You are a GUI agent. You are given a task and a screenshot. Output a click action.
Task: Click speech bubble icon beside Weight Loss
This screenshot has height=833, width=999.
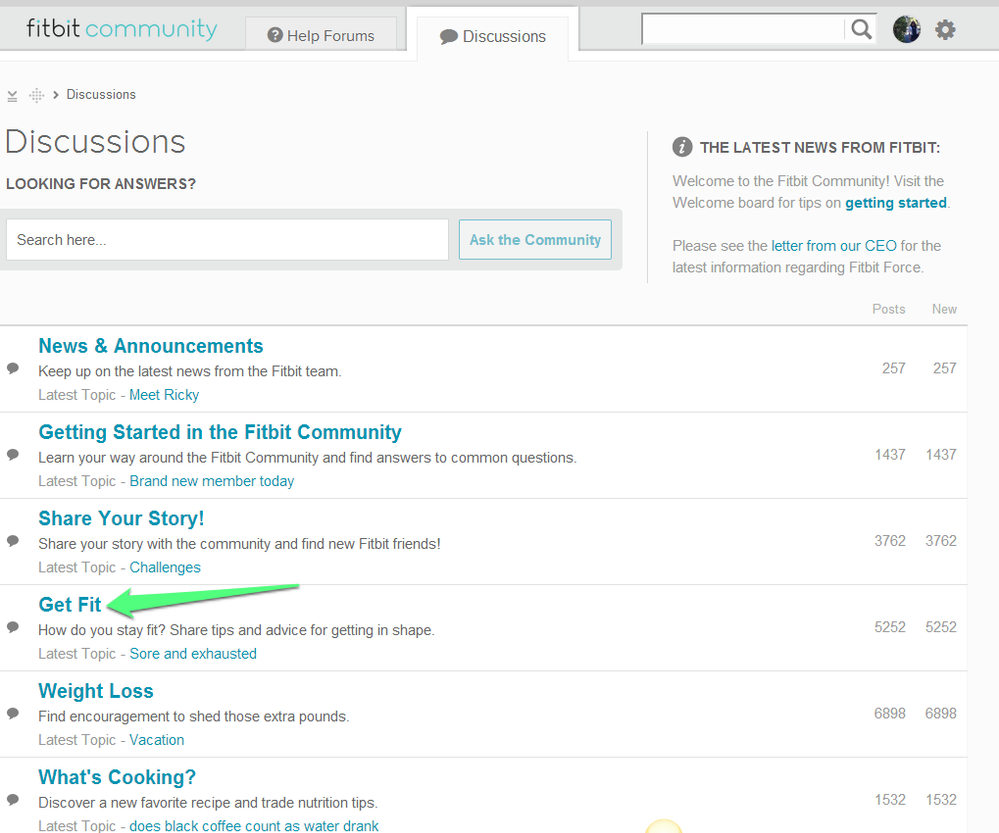pos(13,714)
